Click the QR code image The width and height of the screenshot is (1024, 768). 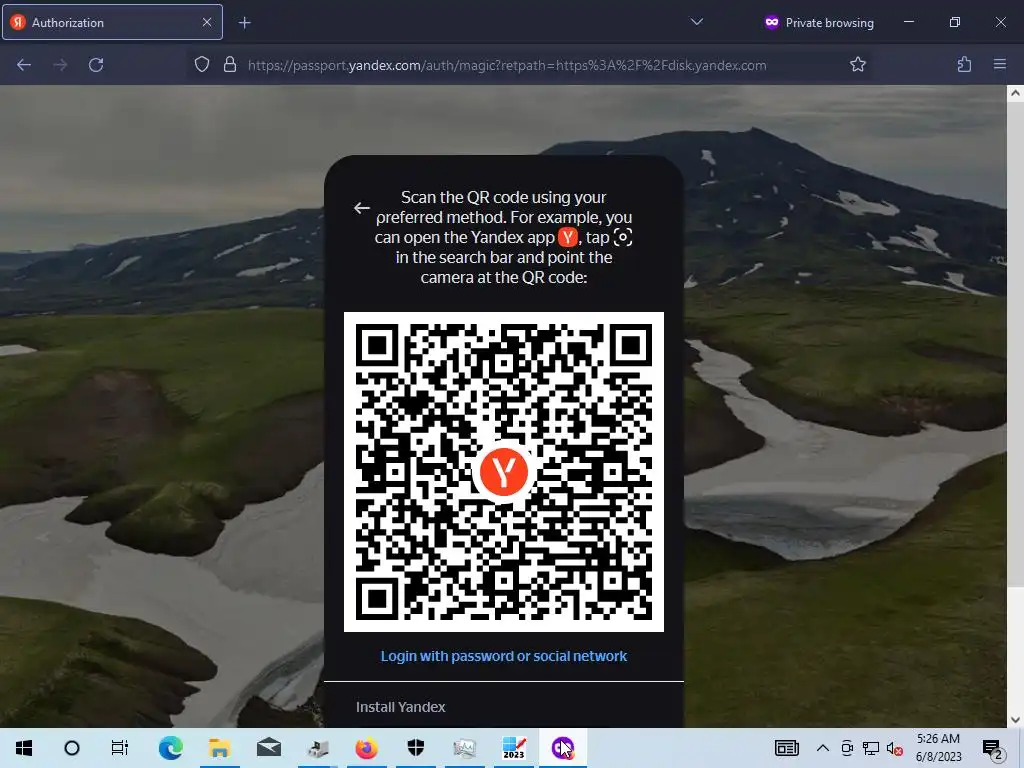[x=504, y=472]
